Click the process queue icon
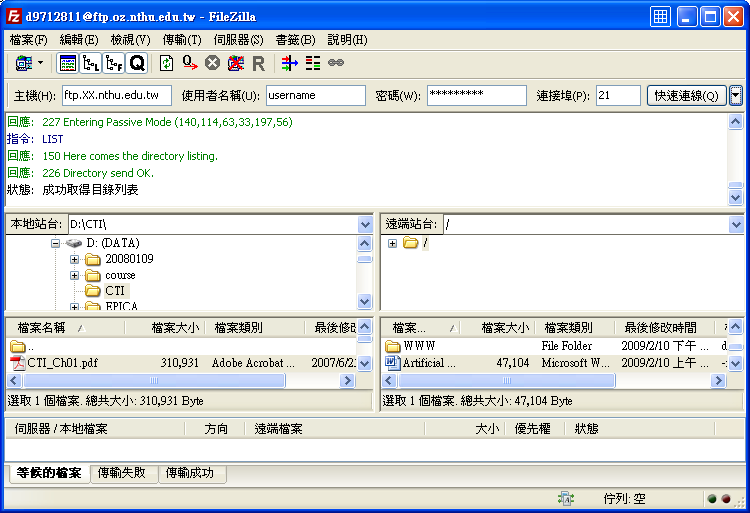The height and width of the screenshot is (513, 750). [189, 63]
